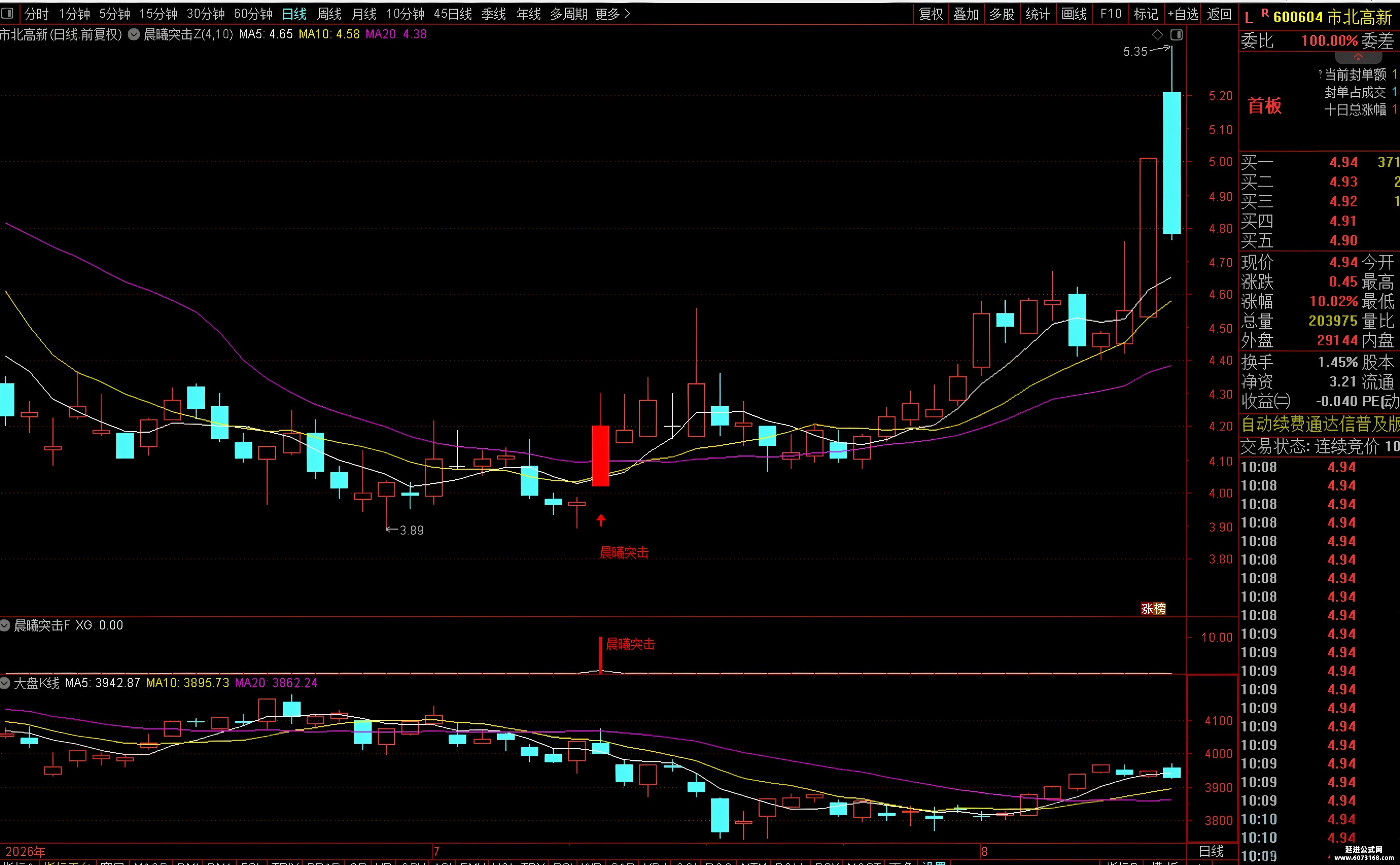Image resolution: width=1400 pixels, height=865 pixels.
Task: Click the 涨榜 badge on the chart
Action: pos(1153,608)
